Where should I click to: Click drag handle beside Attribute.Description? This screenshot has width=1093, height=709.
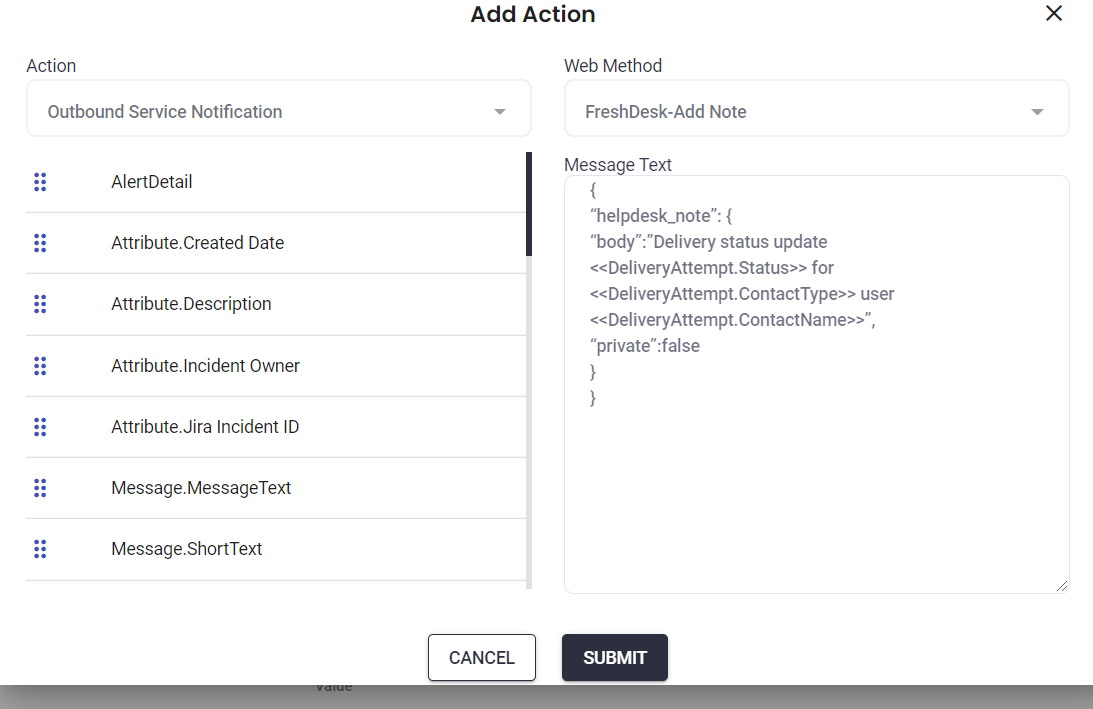tap(40, 304)
